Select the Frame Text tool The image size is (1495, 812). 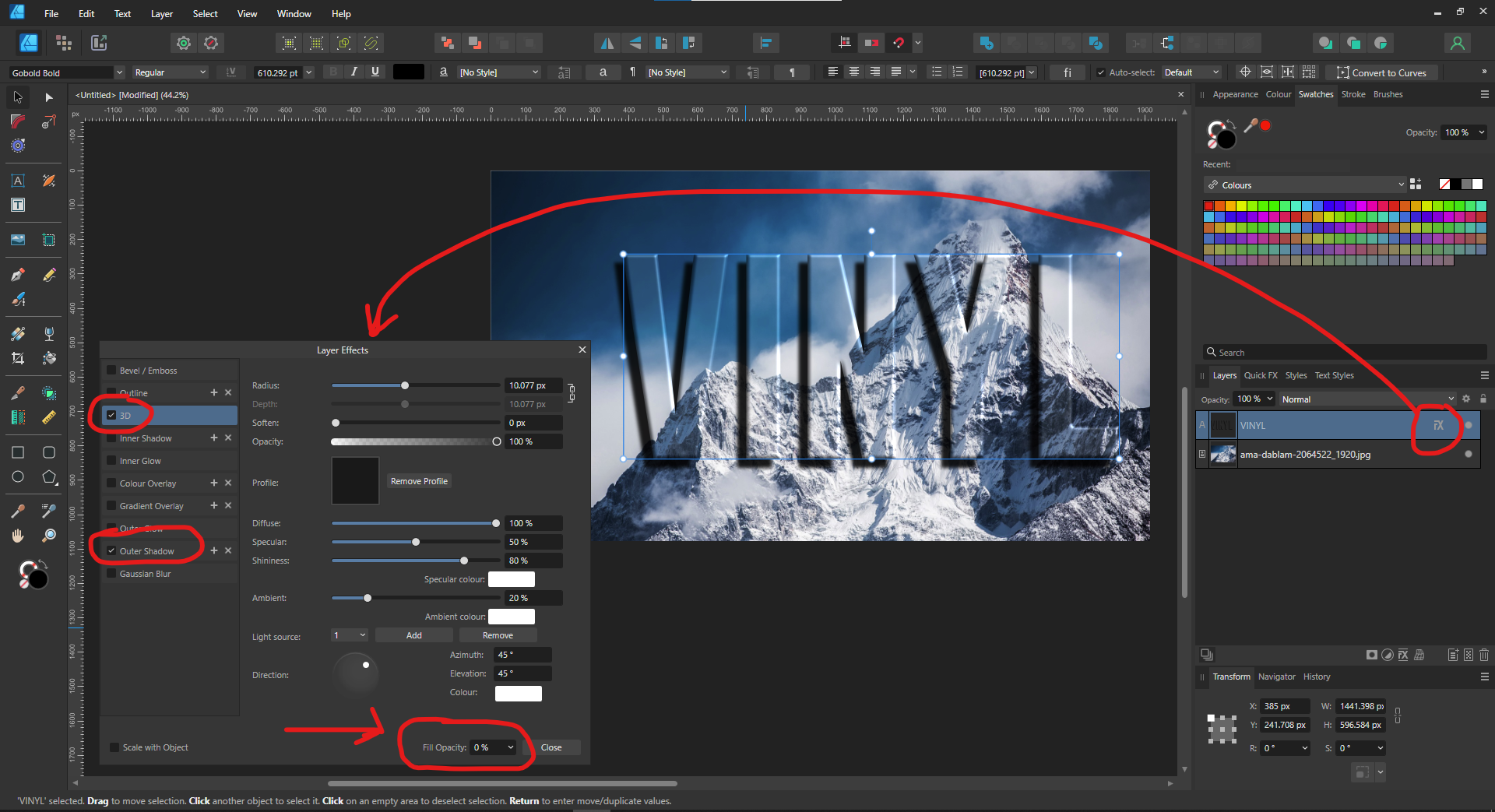(18, 205)
